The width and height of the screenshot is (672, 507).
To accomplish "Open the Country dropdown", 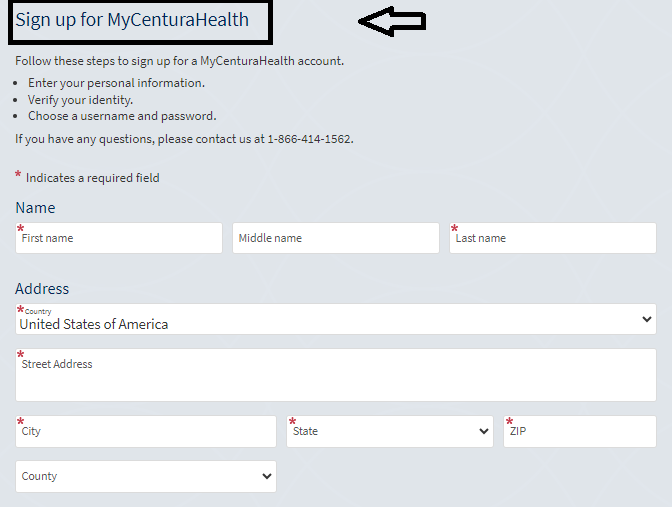I will [x=335, y=320].
